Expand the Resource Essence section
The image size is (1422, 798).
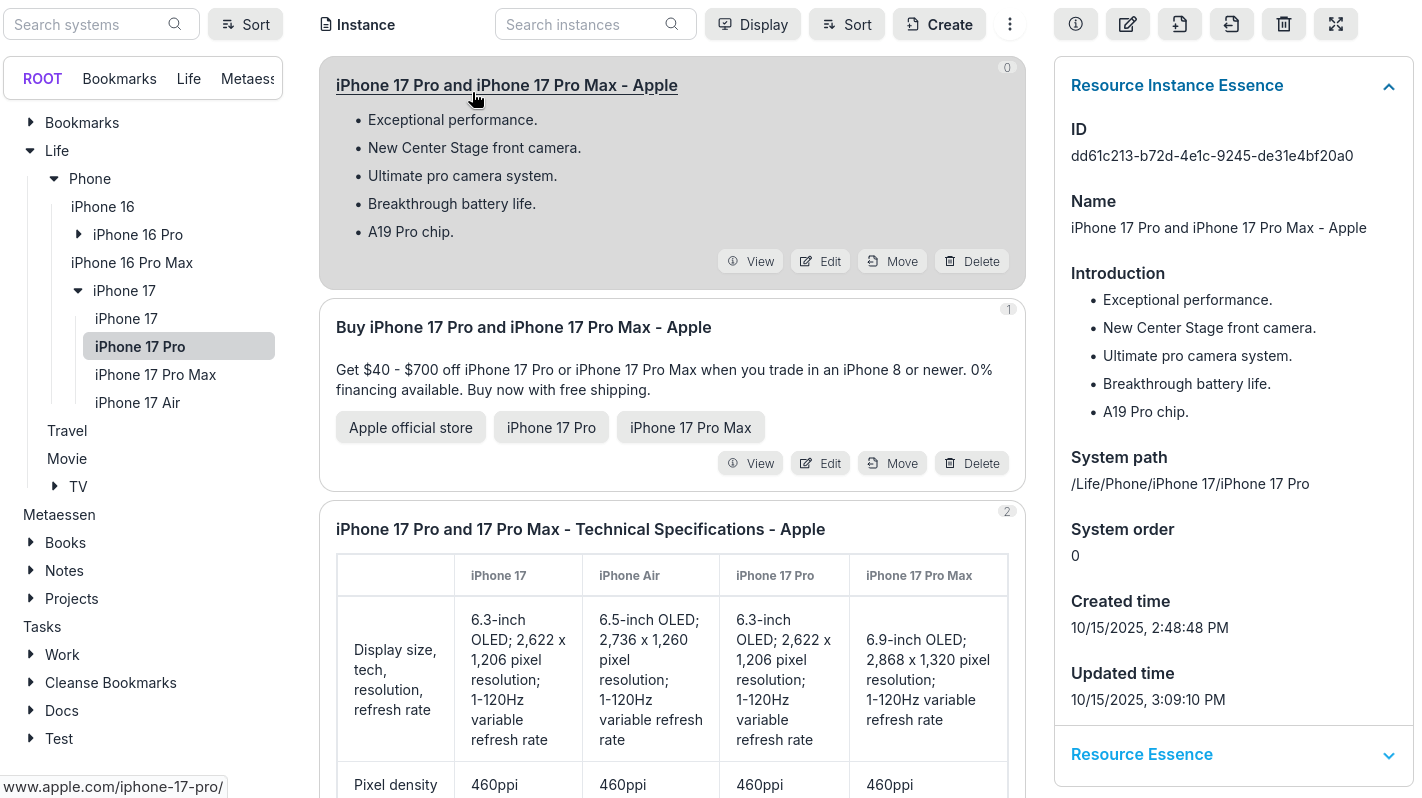tap(1388, 755)
